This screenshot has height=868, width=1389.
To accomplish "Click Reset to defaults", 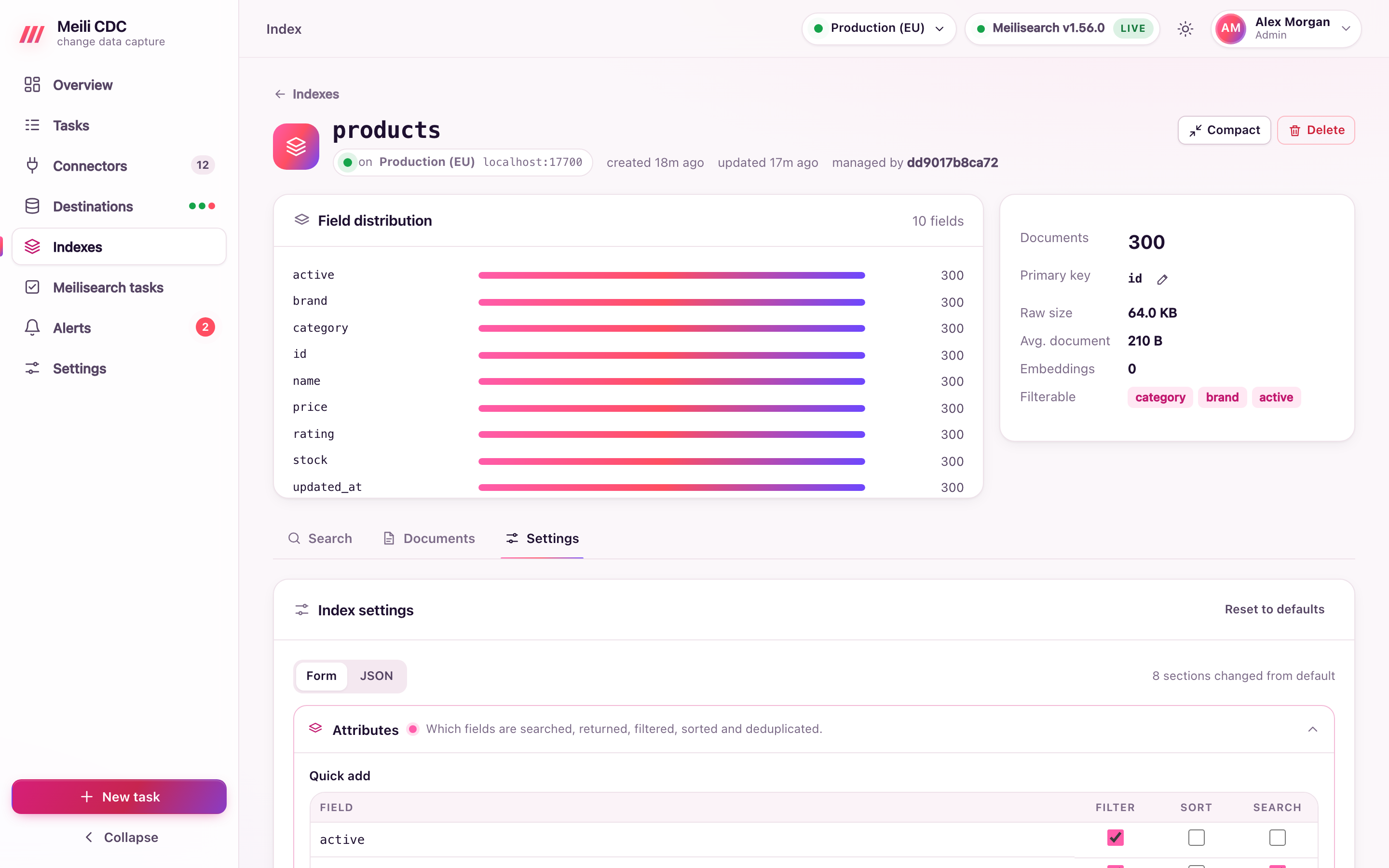I will click(x=1274, y=609).
